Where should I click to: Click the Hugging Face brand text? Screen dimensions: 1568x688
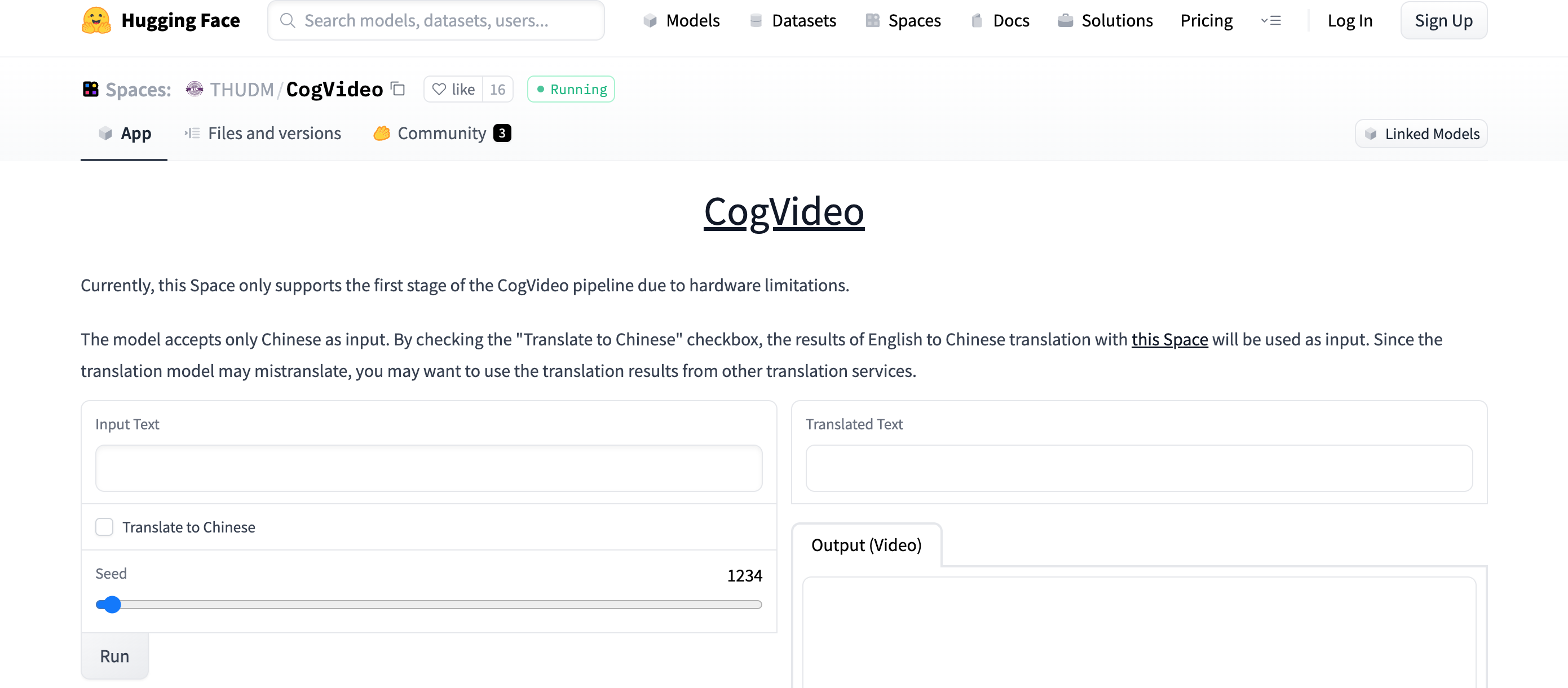click(x=181, y=21)
